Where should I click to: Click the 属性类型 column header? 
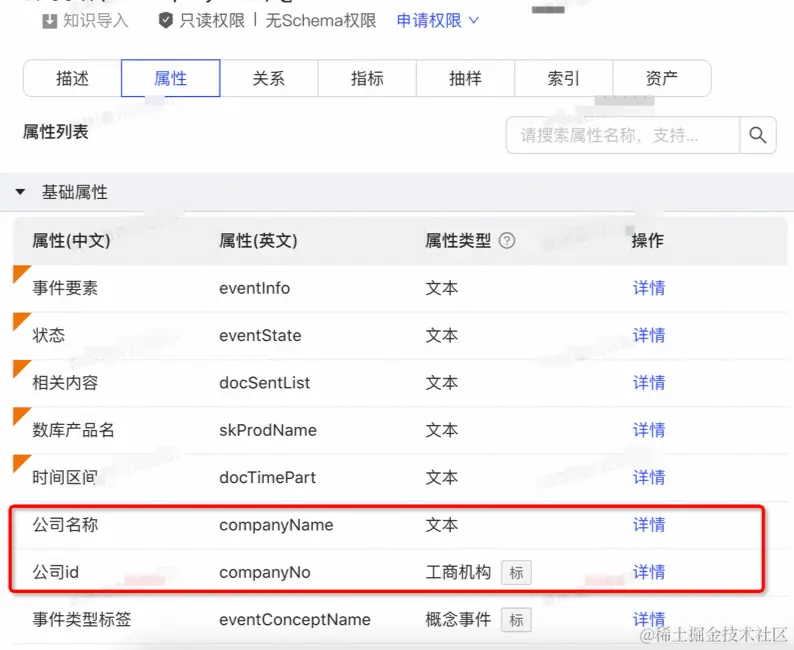458,240
